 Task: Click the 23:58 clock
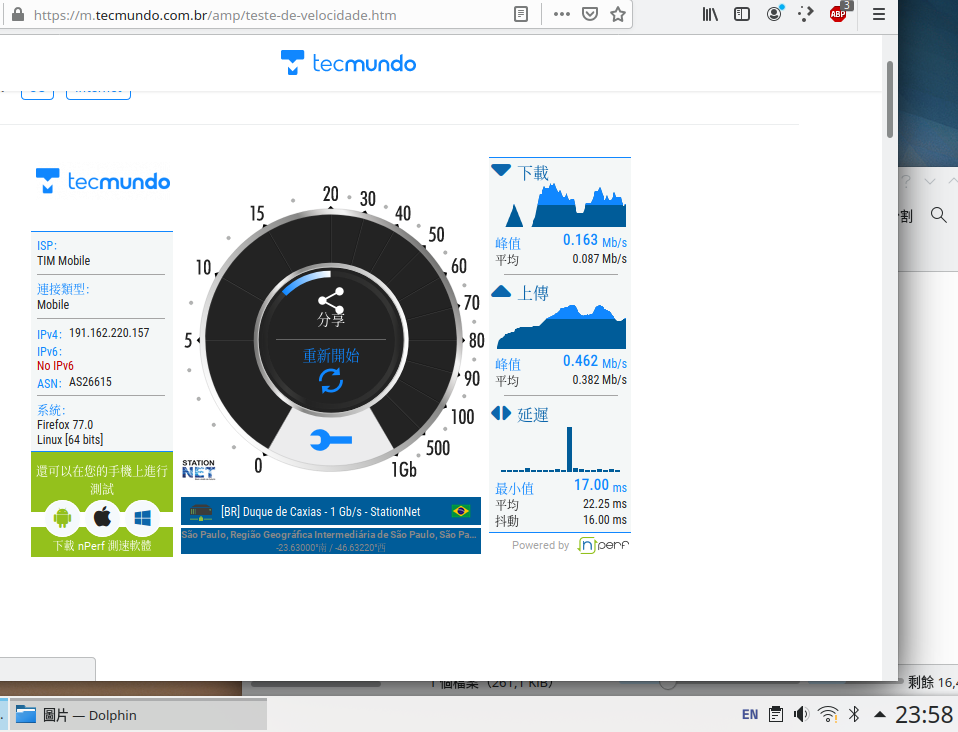coord(924,715)
